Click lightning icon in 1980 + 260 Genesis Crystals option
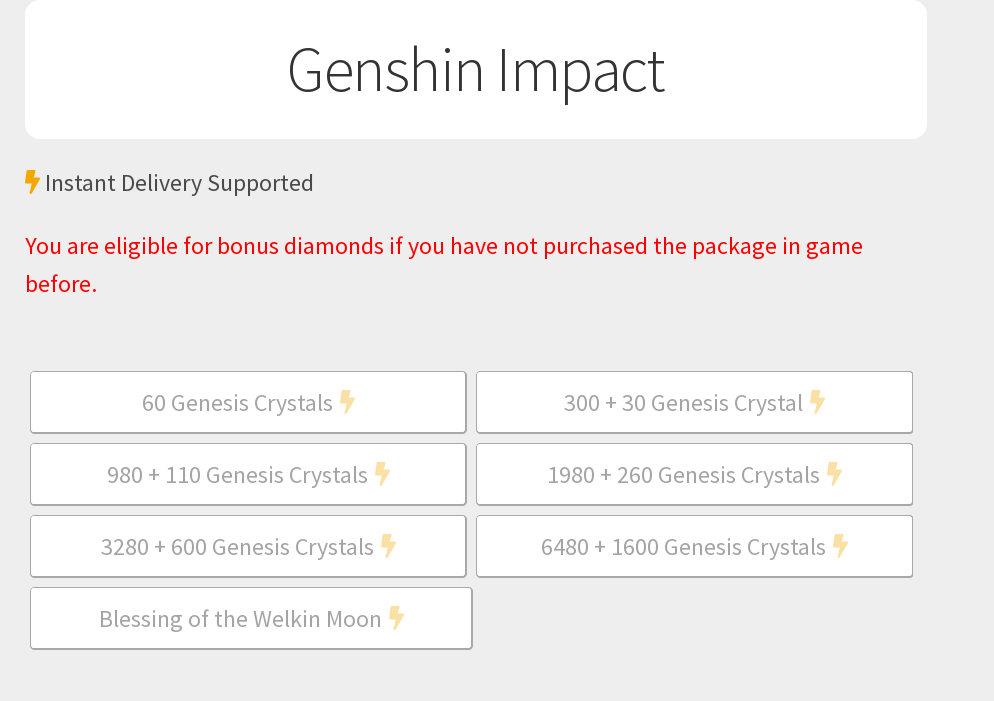Viewport: 994px width, 701px height. point(834,474)
